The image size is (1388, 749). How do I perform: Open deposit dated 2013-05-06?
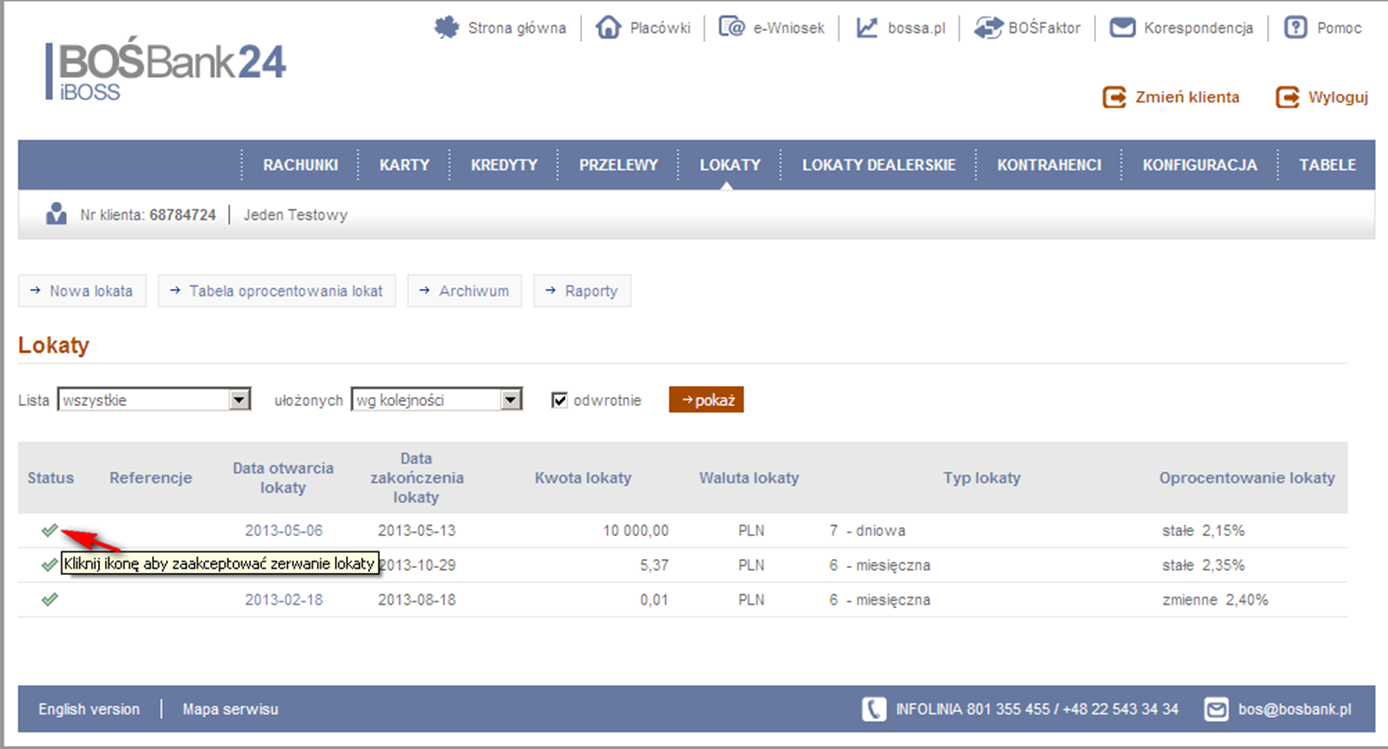pos(284,530)
